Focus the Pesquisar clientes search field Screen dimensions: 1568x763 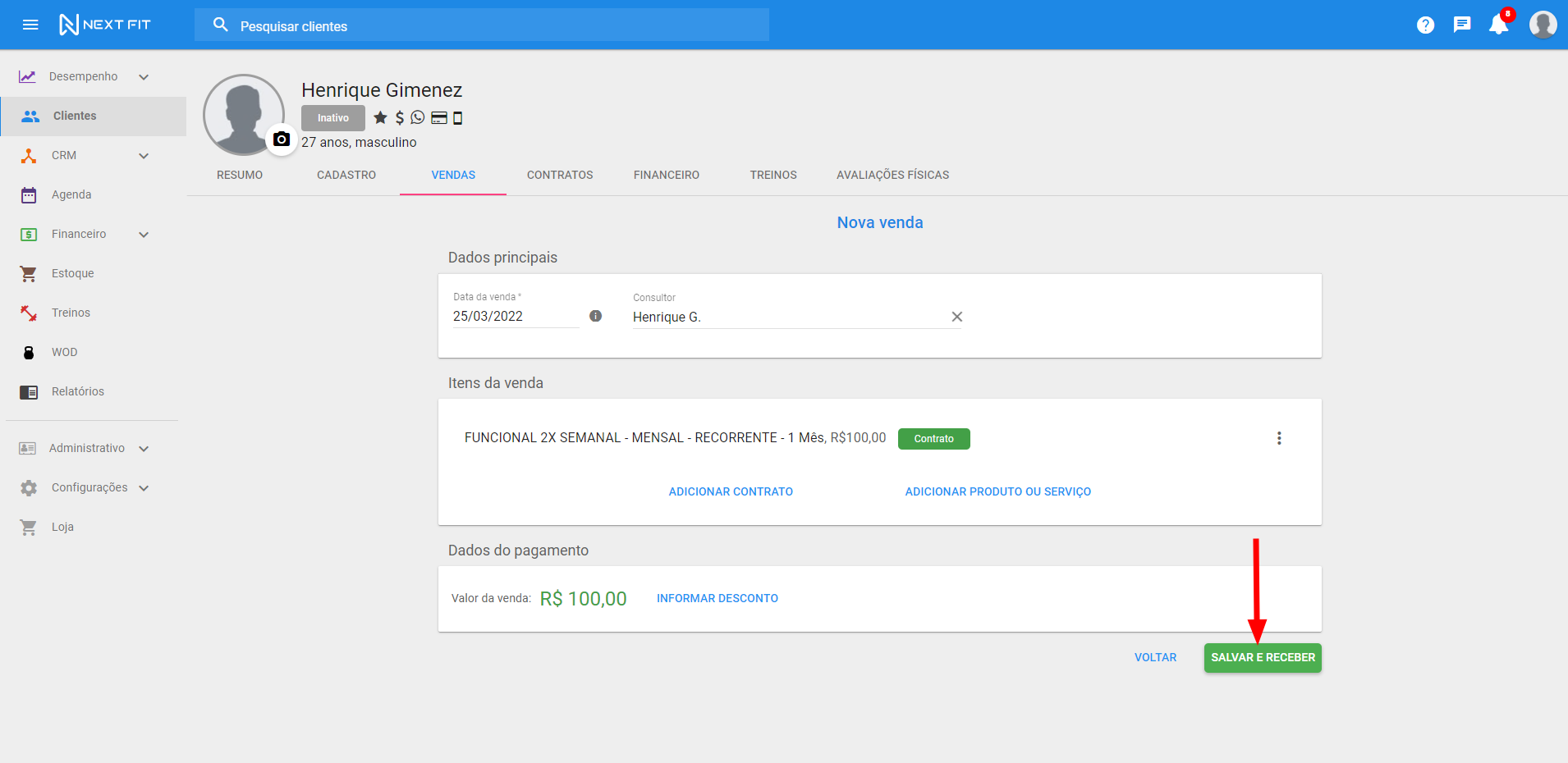tap(482, 25)
